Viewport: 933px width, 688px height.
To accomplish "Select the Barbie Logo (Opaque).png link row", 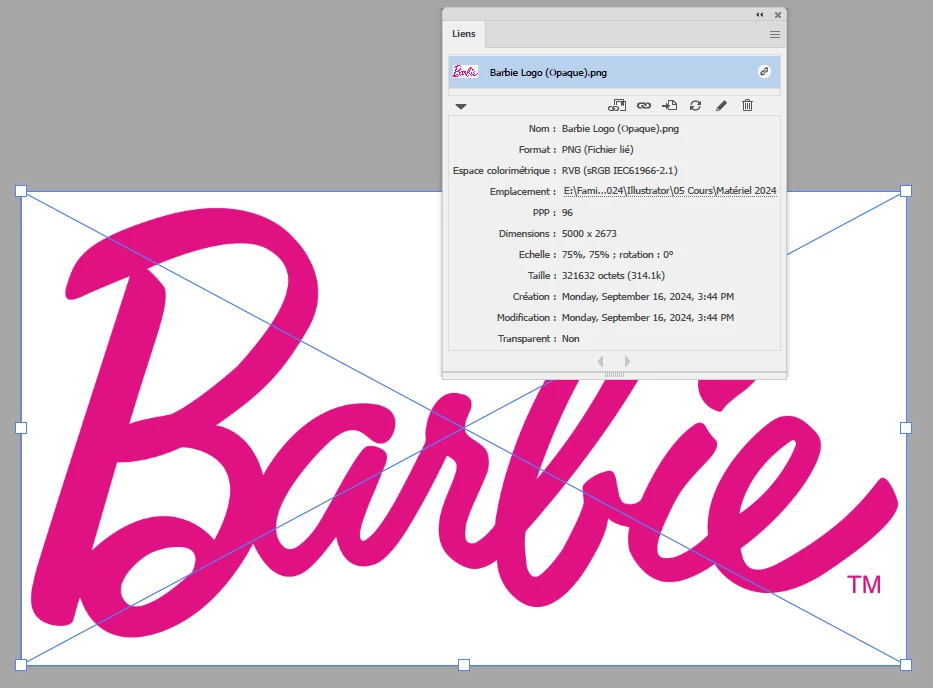I will (x=614, y=73).
